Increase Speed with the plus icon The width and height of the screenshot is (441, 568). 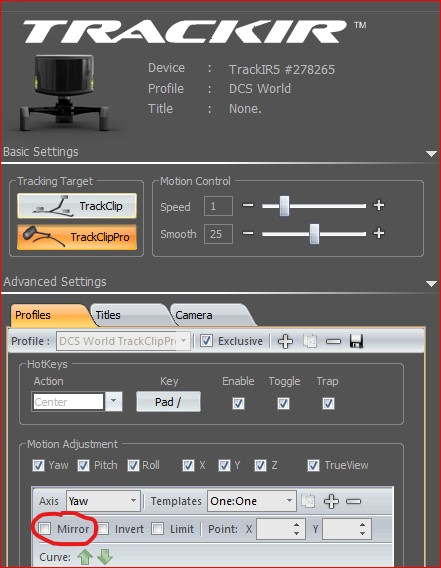pyautogui.click(x=379, y=205)
